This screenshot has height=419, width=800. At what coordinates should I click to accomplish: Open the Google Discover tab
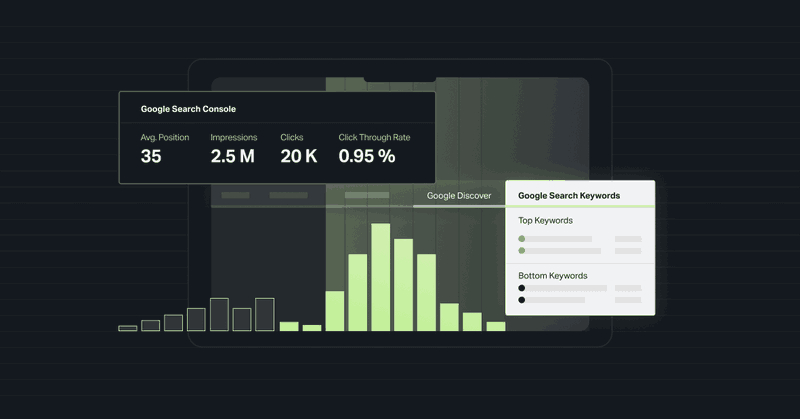[x=459, y=196]
